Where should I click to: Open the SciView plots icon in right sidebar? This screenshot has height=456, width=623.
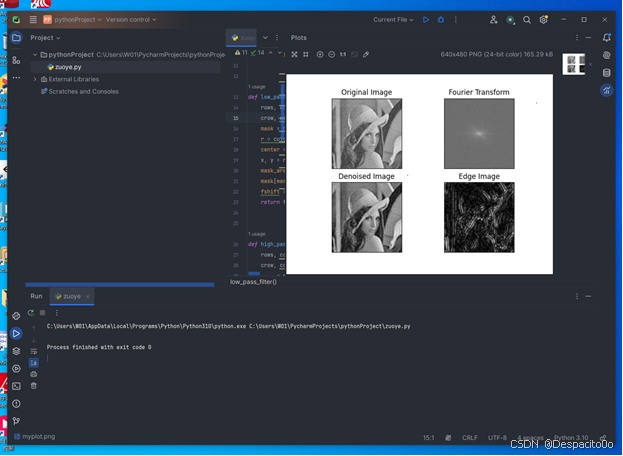pos(607,91)
